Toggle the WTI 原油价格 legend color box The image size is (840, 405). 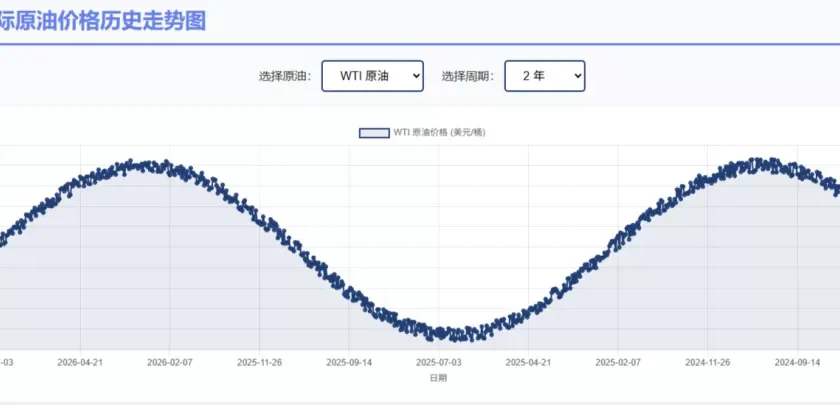tap(374, 133)
